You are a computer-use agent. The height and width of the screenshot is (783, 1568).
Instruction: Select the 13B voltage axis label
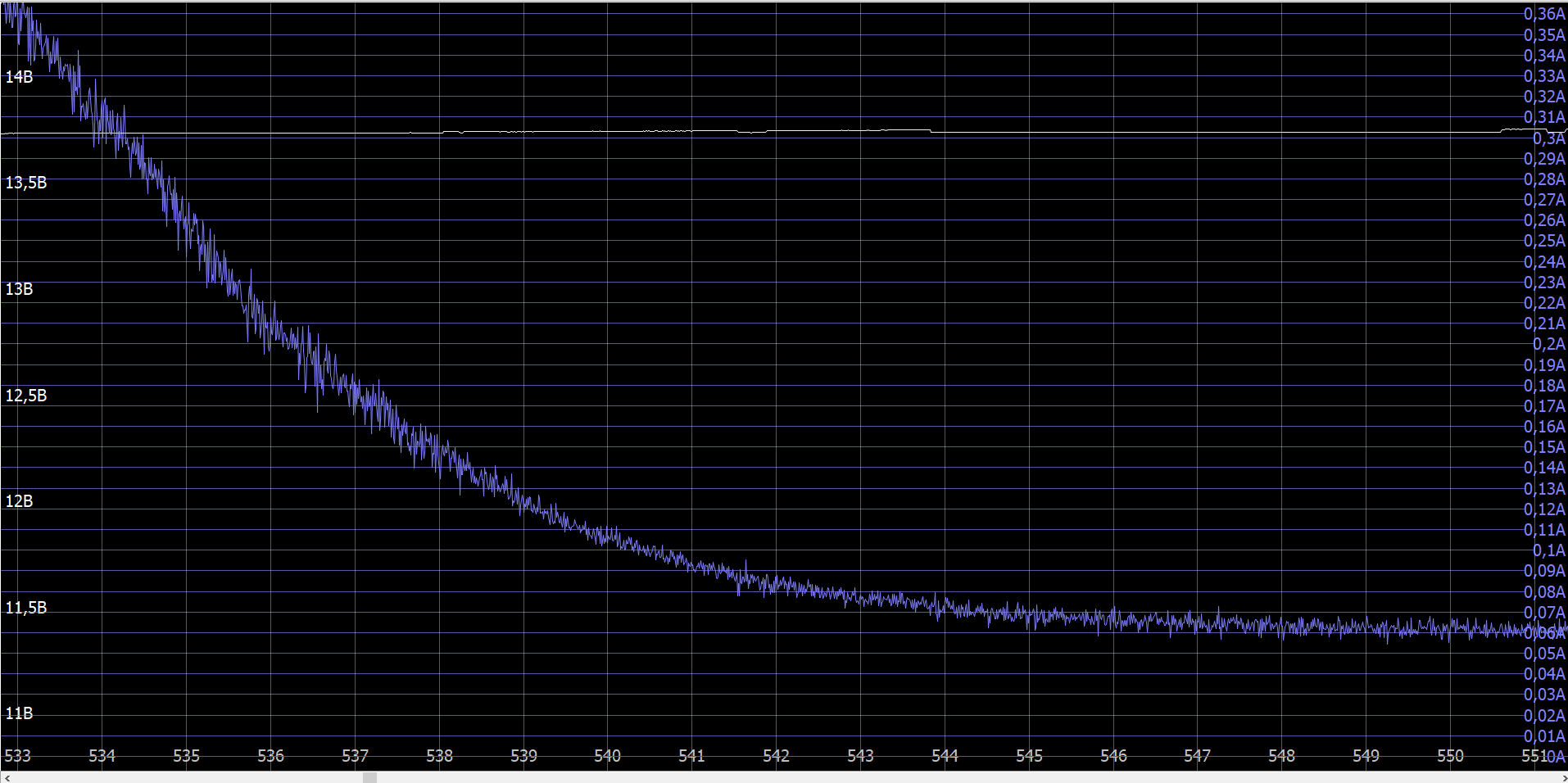pos(19,289)
